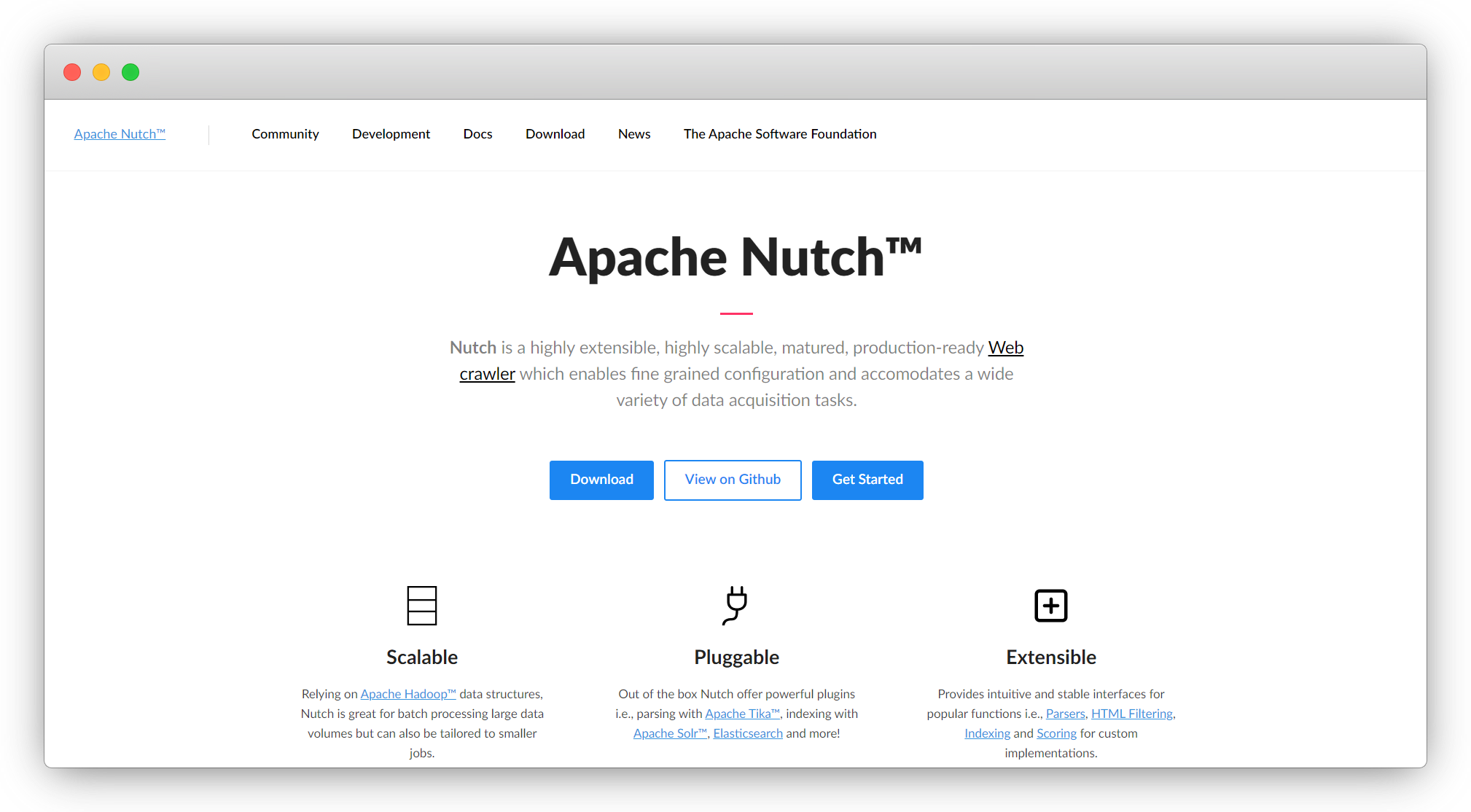Open View on Github button

(733, 480)
